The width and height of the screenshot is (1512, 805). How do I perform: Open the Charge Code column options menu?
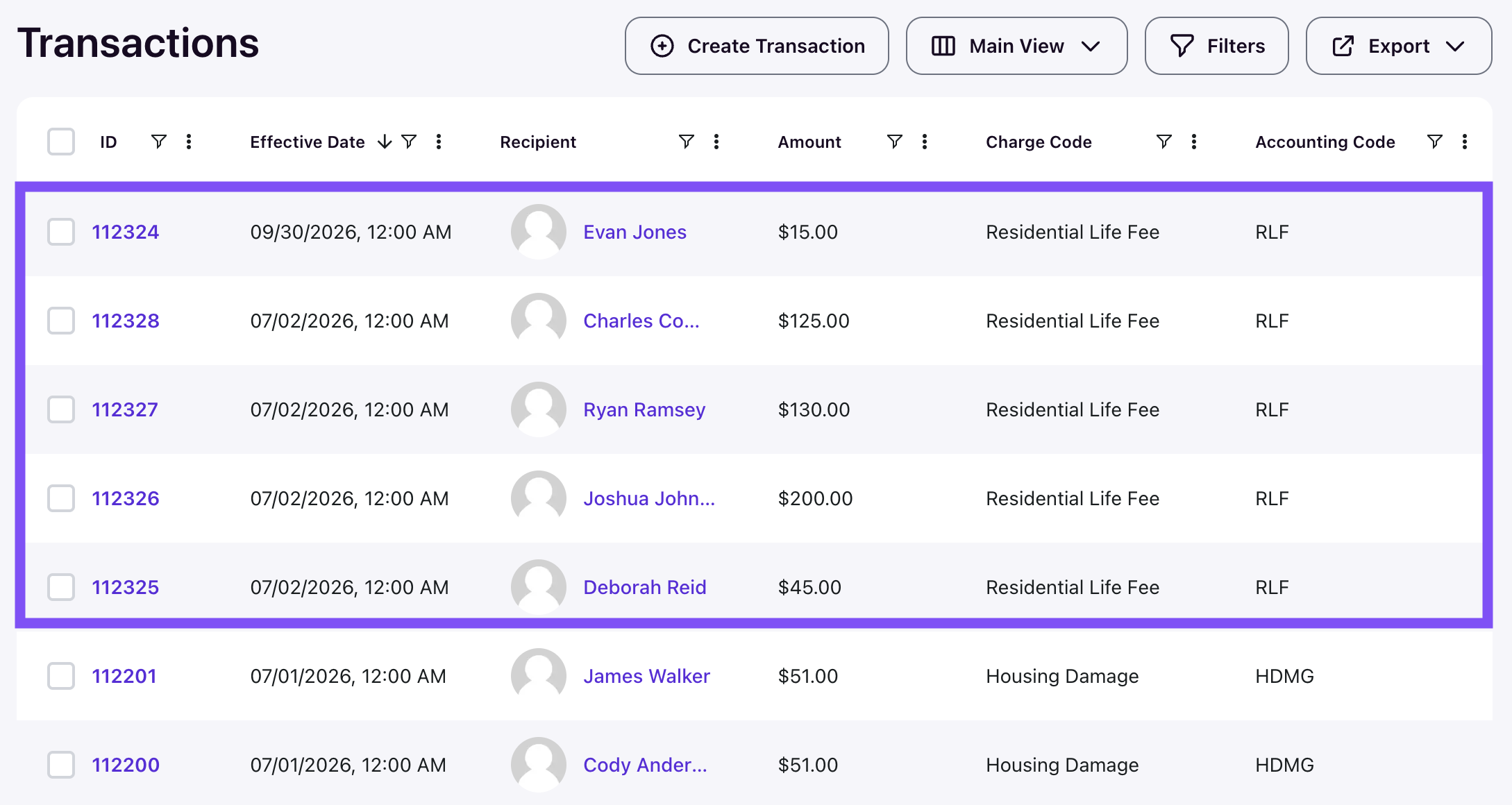click(1194, 142)
